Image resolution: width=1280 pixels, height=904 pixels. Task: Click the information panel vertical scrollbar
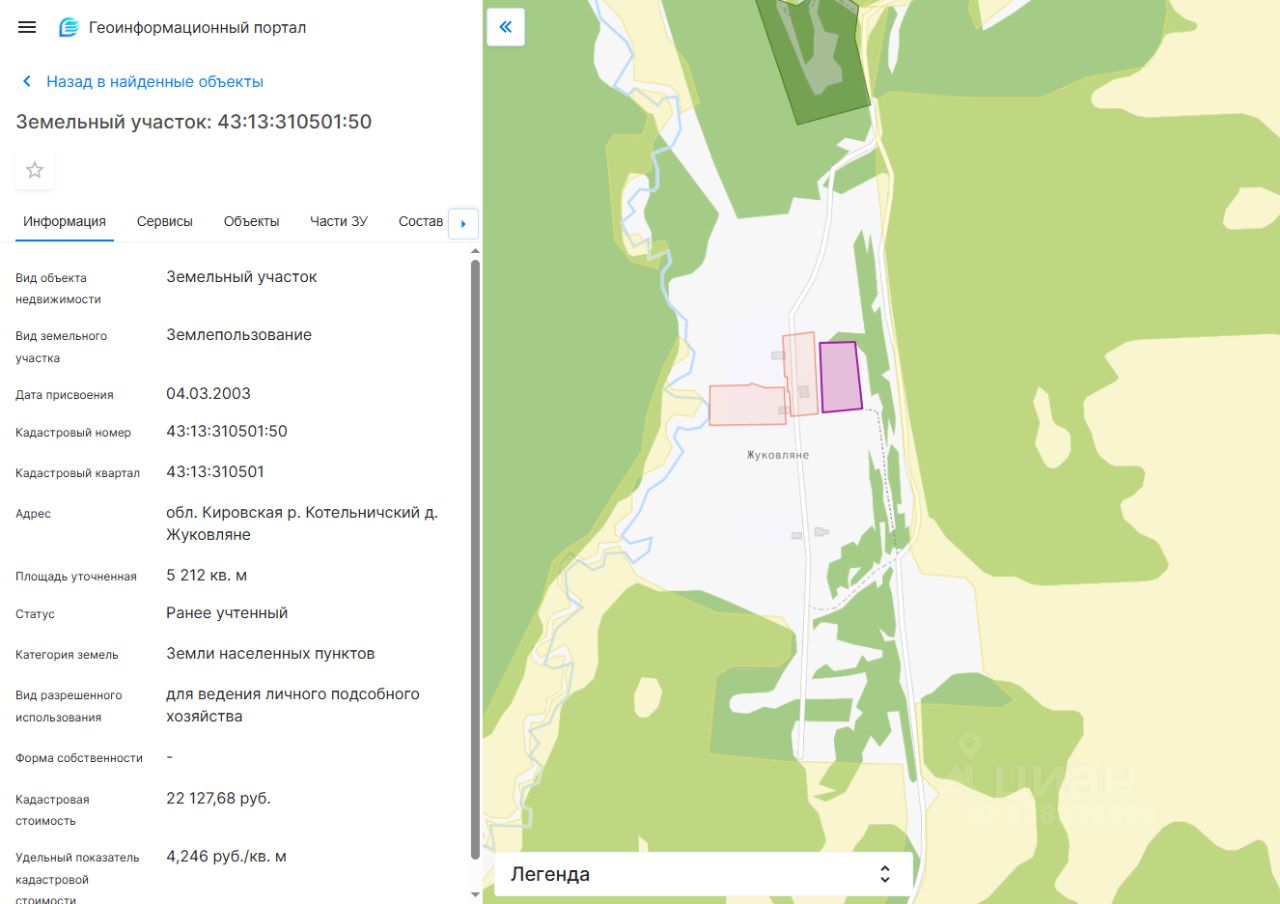point(475,558)
